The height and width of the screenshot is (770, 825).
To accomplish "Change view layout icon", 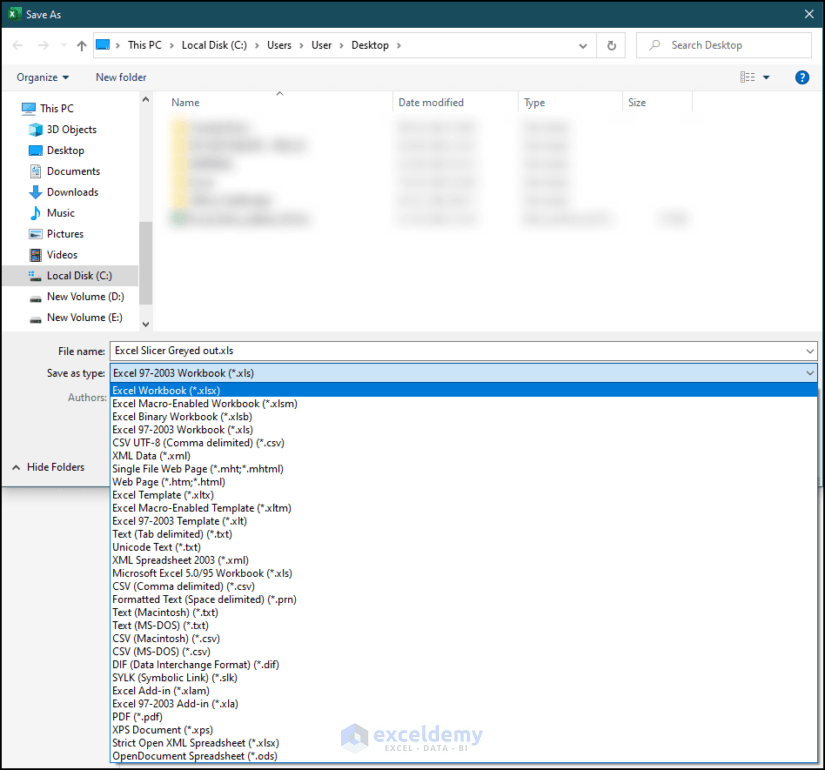I will coord(747,77).
